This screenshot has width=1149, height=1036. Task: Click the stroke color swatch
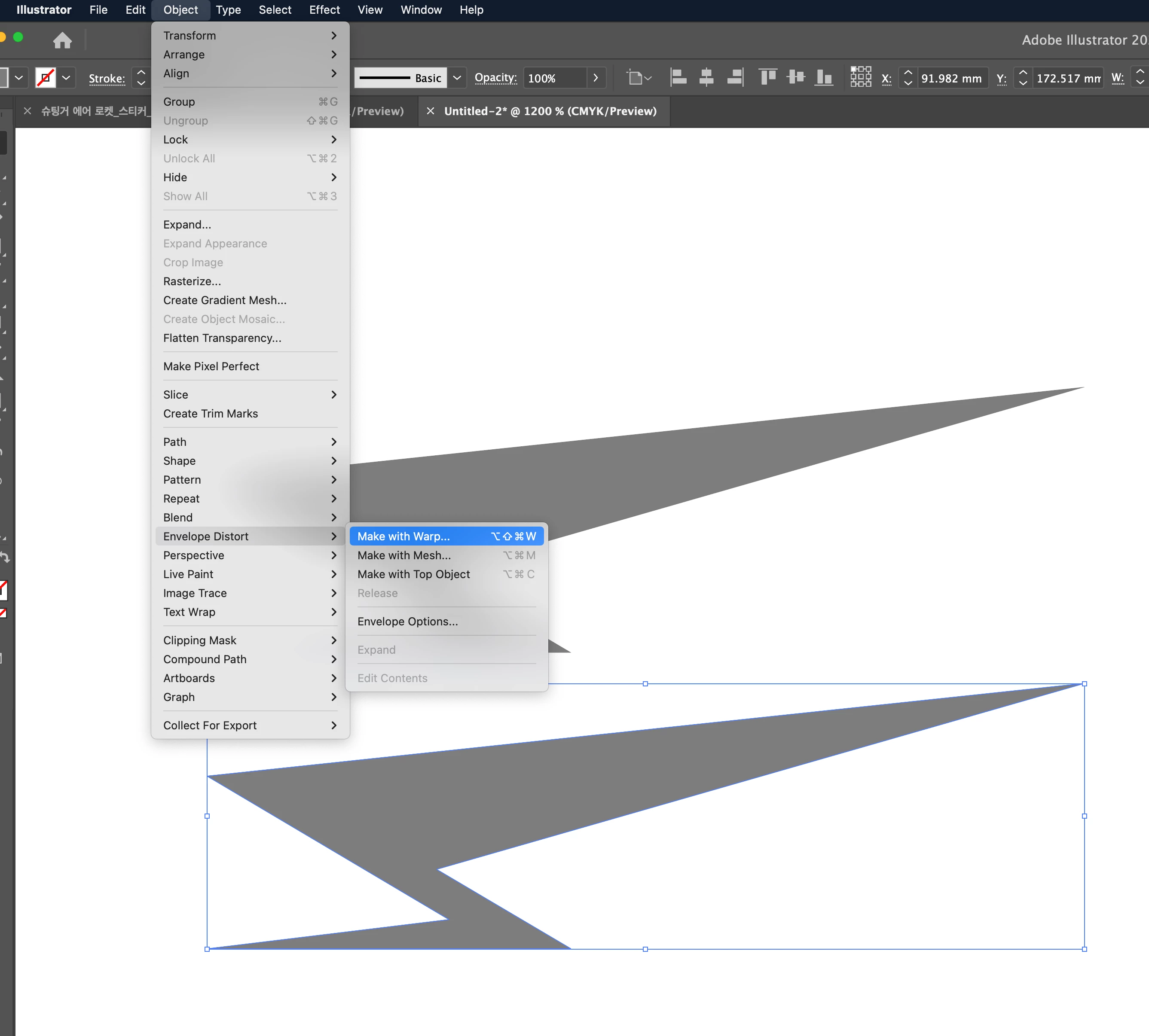(45, 78)
